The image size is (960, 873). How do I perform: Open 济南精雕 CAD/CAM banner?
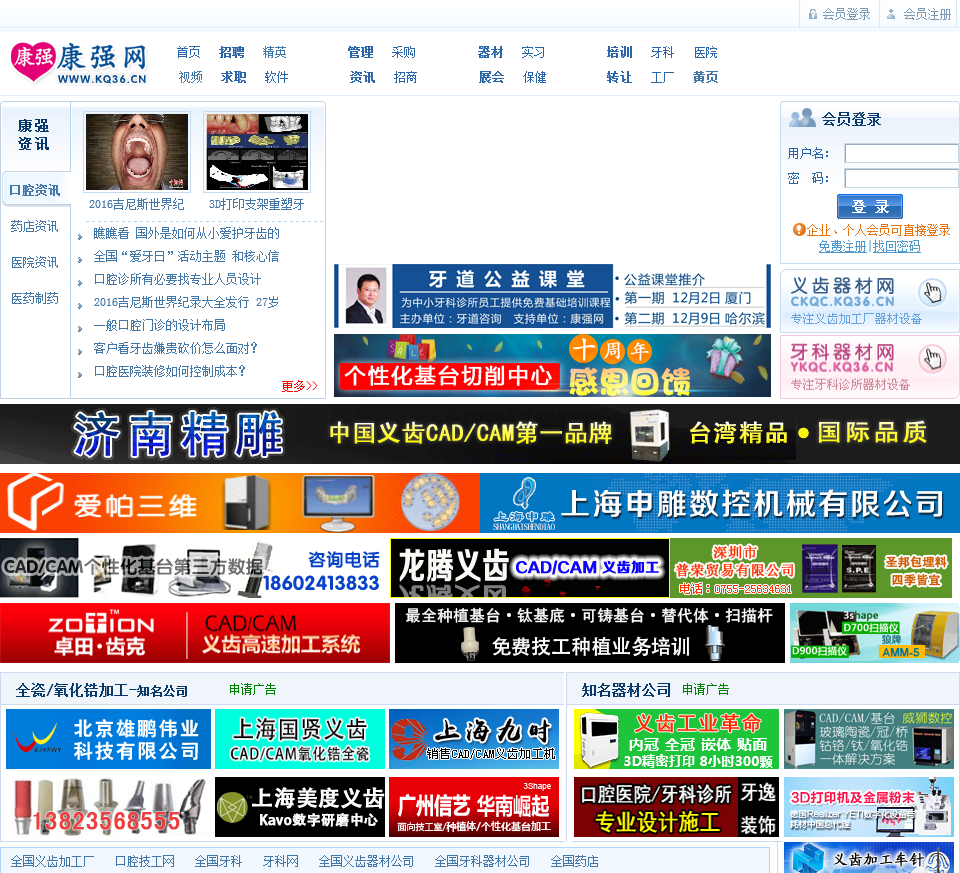pyautogui.click(x=480, y=433)
